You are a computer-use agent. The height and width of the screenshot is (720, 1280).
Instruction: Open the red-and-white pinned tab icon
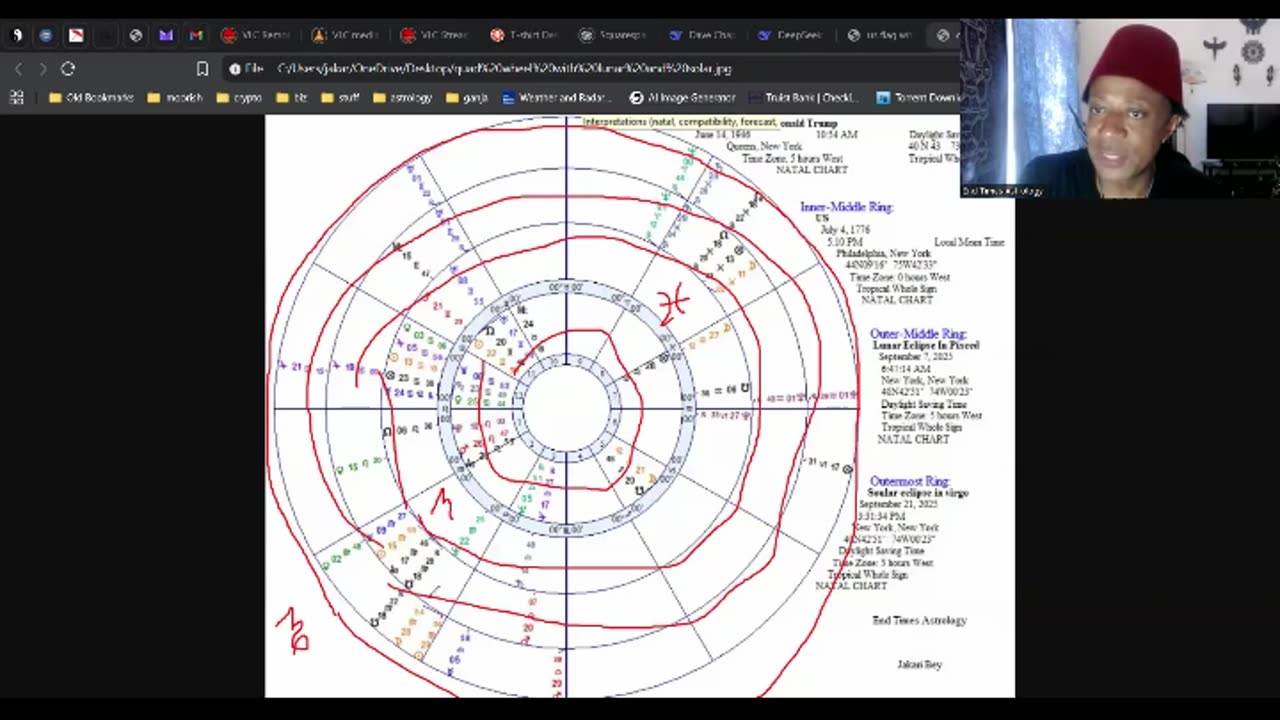(x=76, y=35)
